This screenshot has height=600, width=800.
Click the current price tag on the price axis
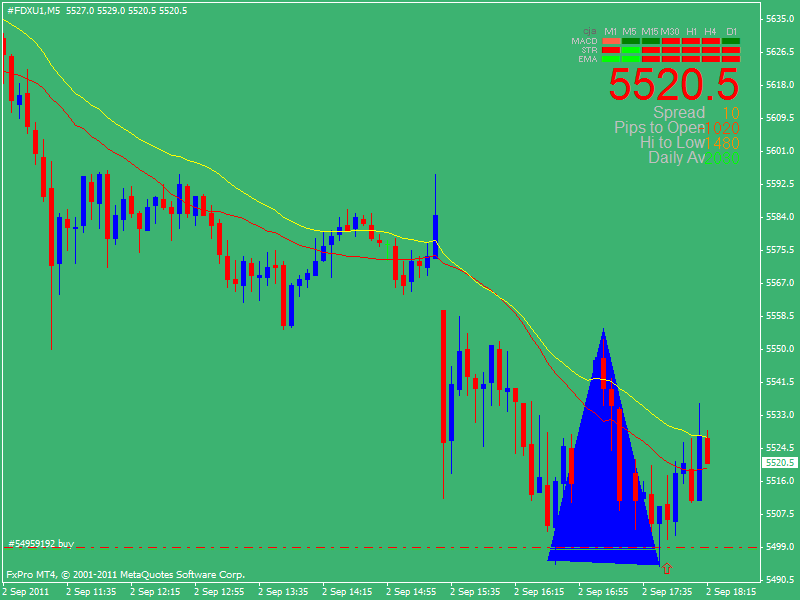pyautogui.click(x=777, y=463)
